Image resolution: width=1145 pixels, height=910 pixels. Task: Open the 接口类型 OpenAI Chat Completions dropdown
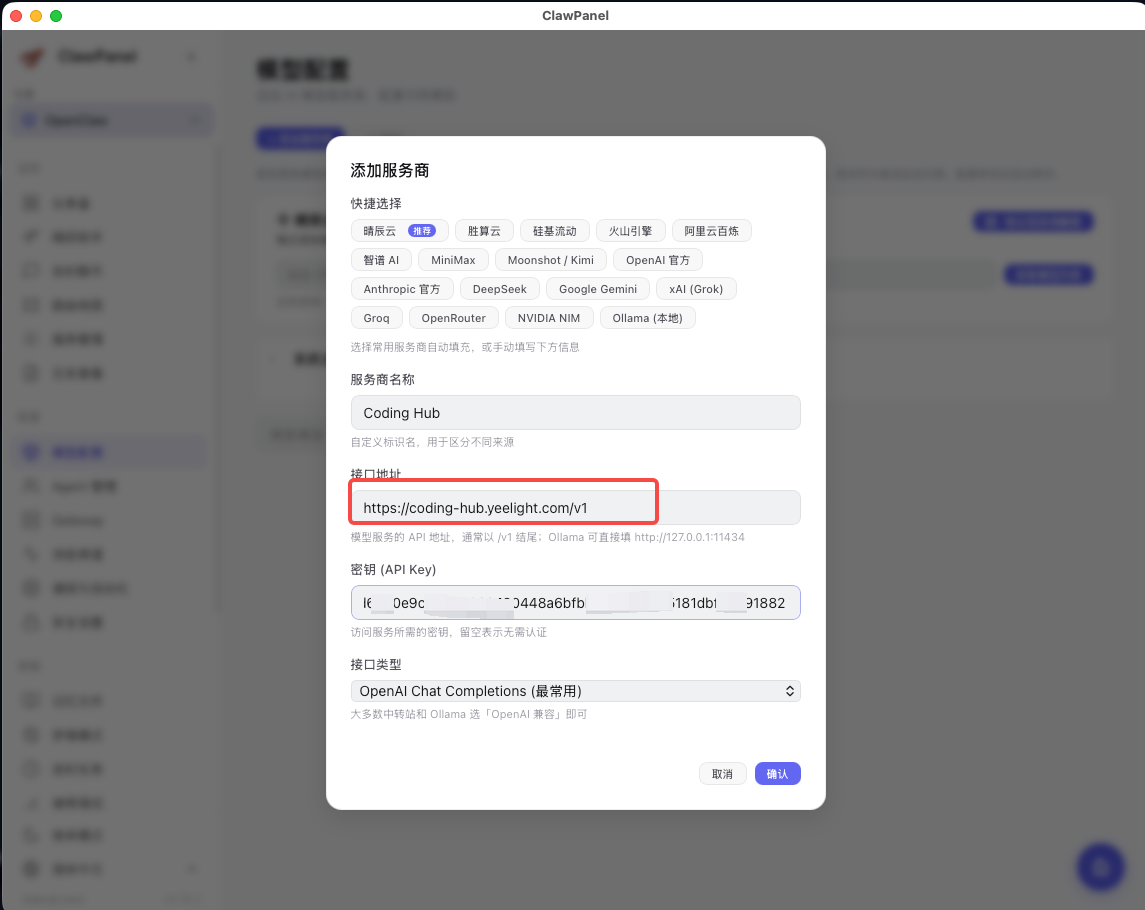575,691
